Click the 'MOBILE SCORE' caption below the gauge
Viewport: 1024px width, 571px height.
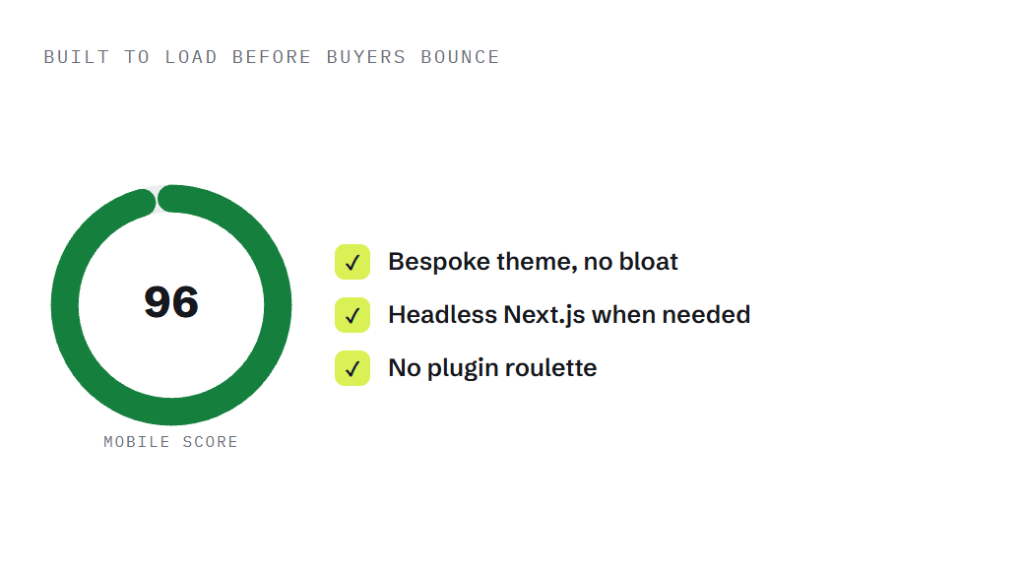pos(170,442)
